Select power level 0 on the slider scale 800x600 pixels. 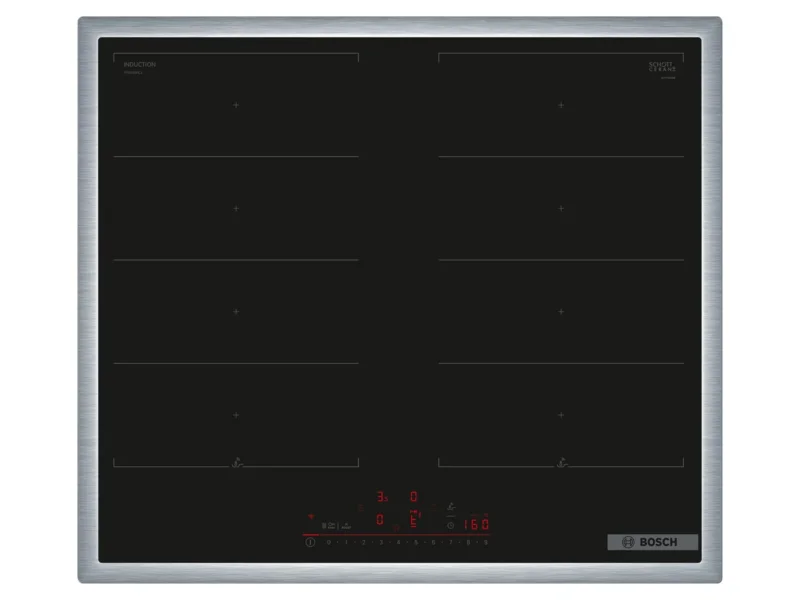tap(329, 542)
